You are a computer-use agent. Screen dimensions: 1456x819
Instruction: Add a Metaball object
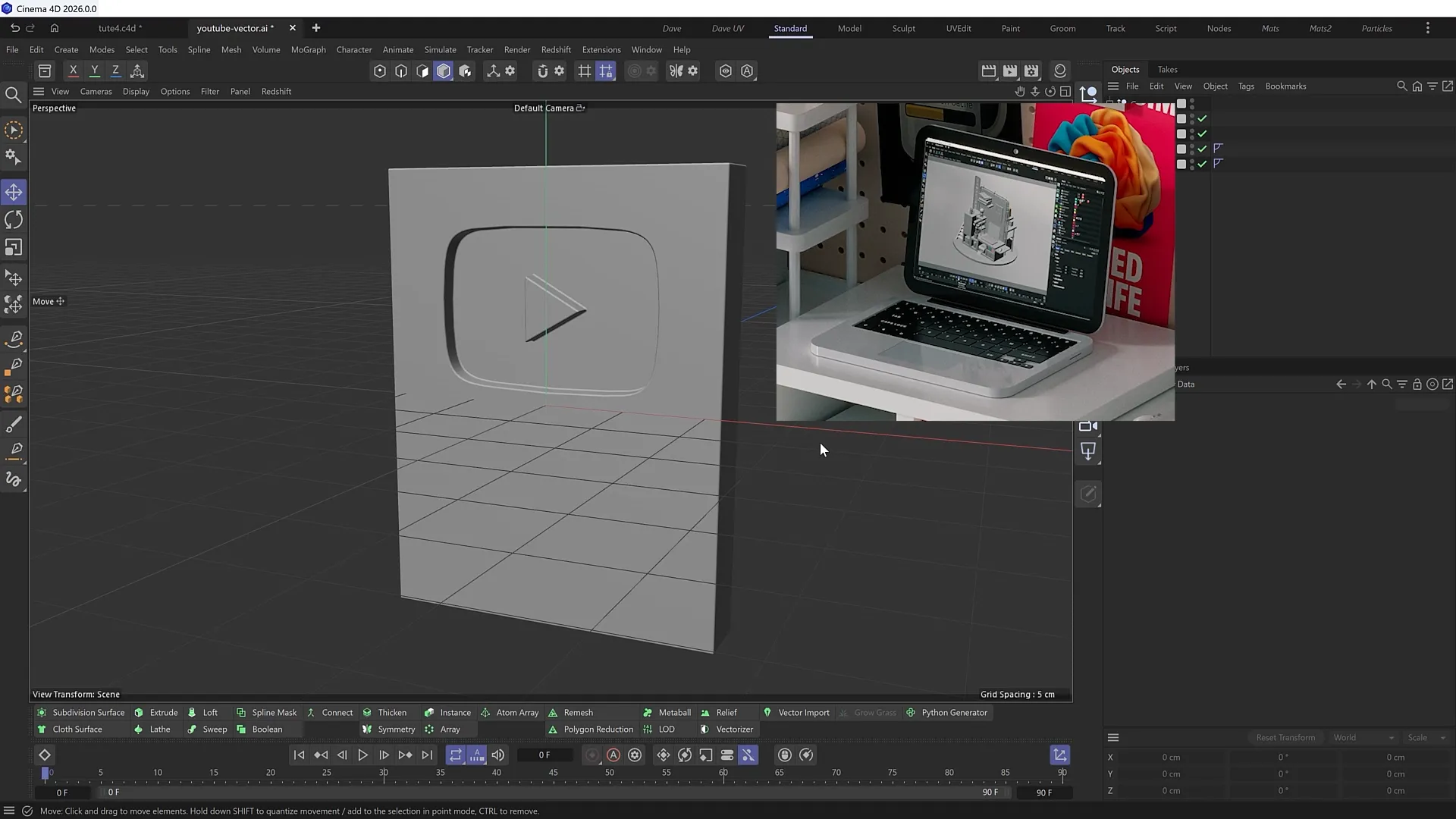click(667, 712)
